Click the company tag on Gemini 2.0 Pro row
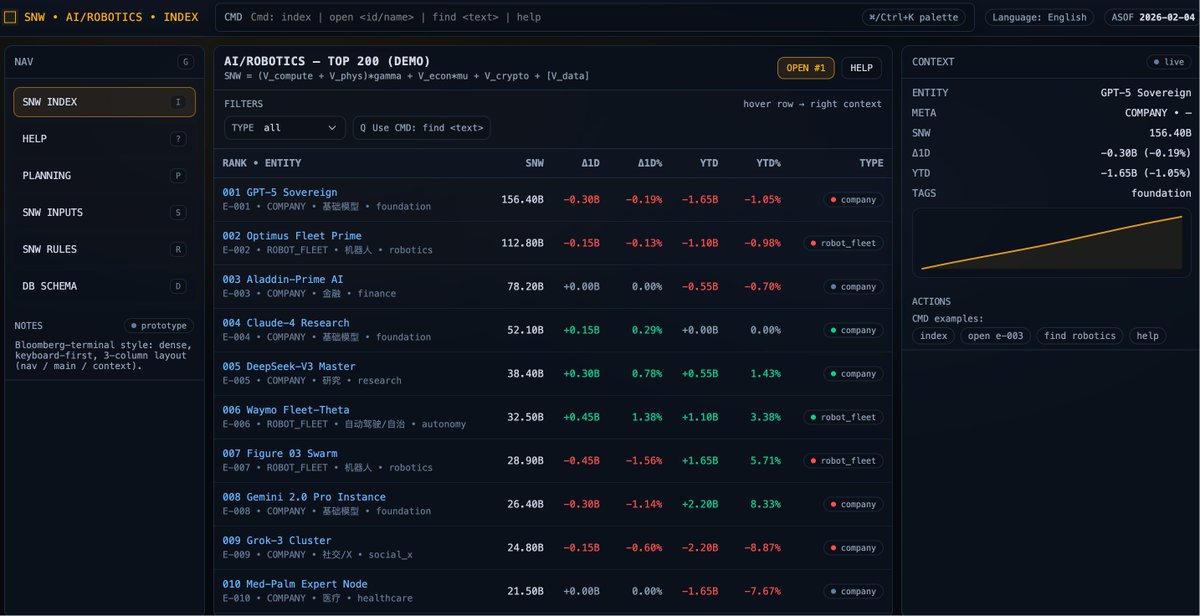The height and width of the screenshot is (616, 1200). pos(853,504)
